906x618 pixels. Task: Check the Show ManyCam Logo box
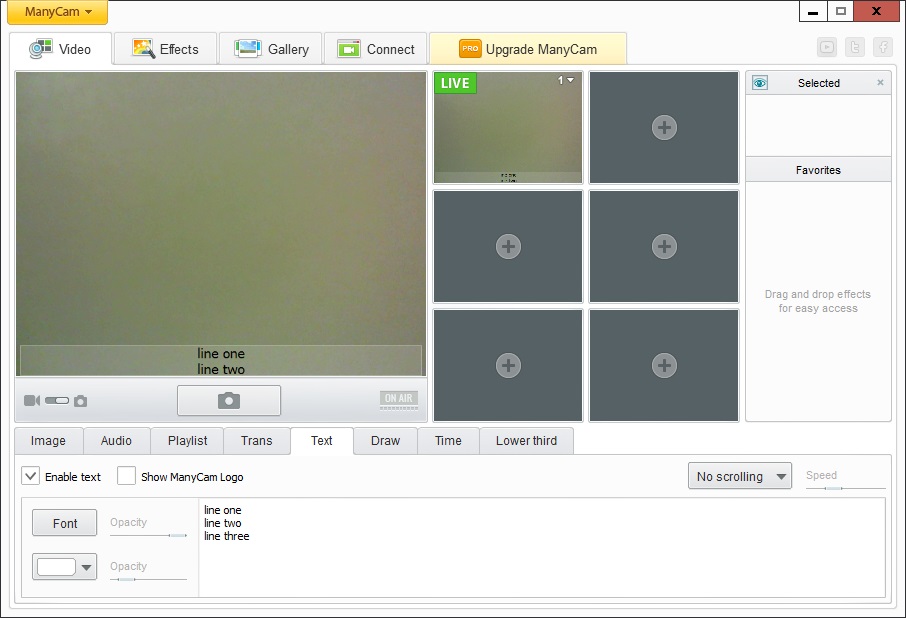point(126,476)
